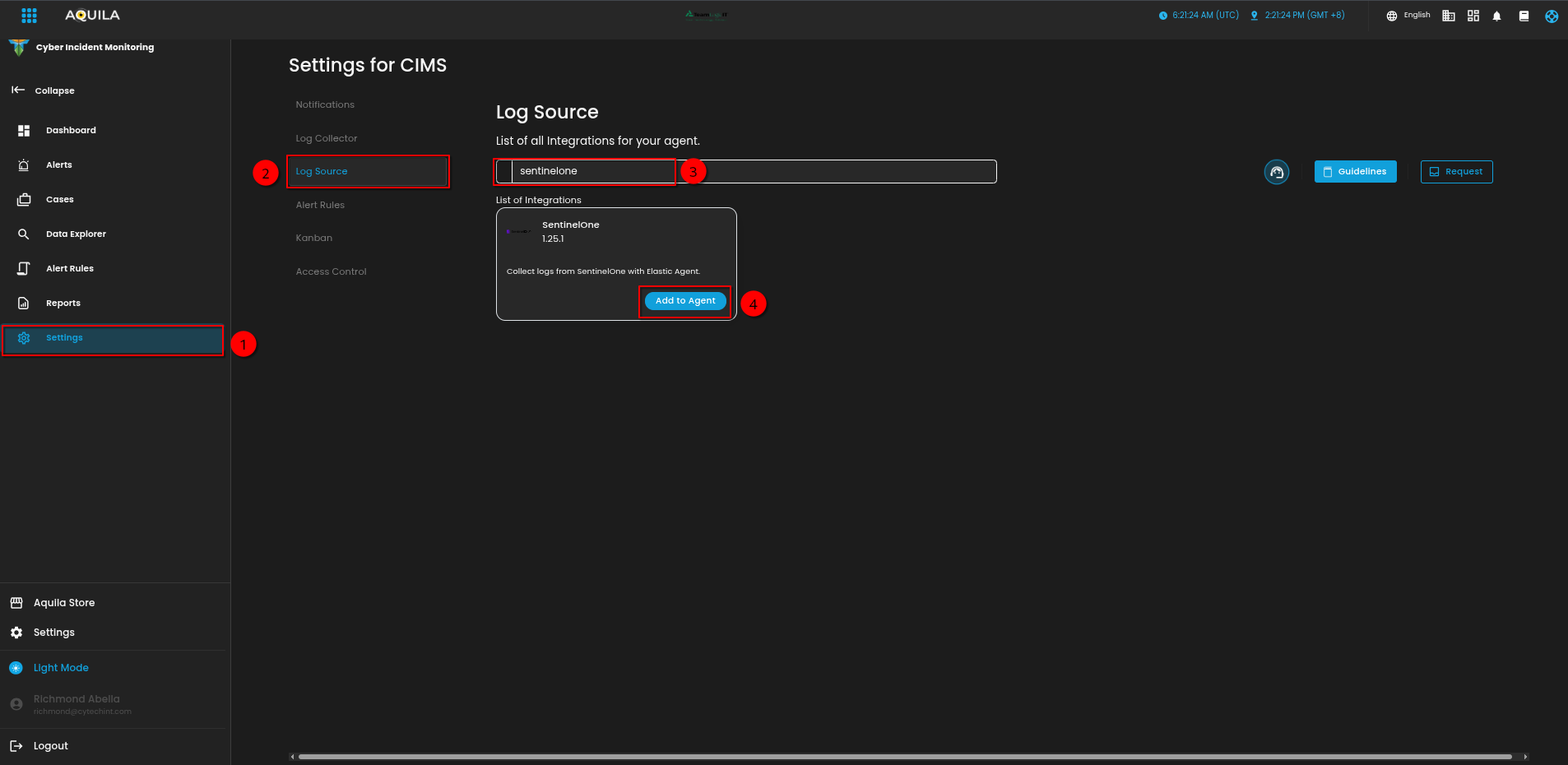Viewport: 1568px width, 765px height.
Task: Open the English language dropdown
Action: click(1408, 16)
